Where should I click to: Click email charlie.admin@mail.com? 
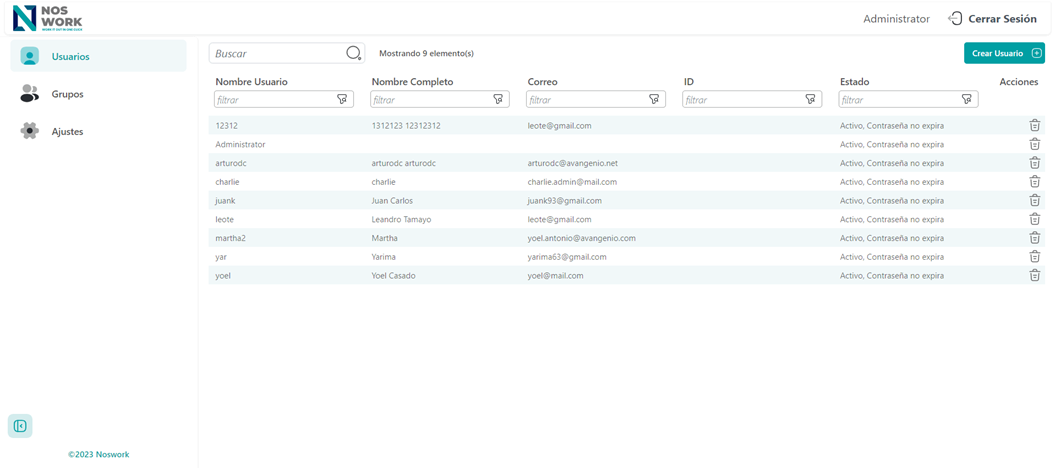tap(572, 182)
